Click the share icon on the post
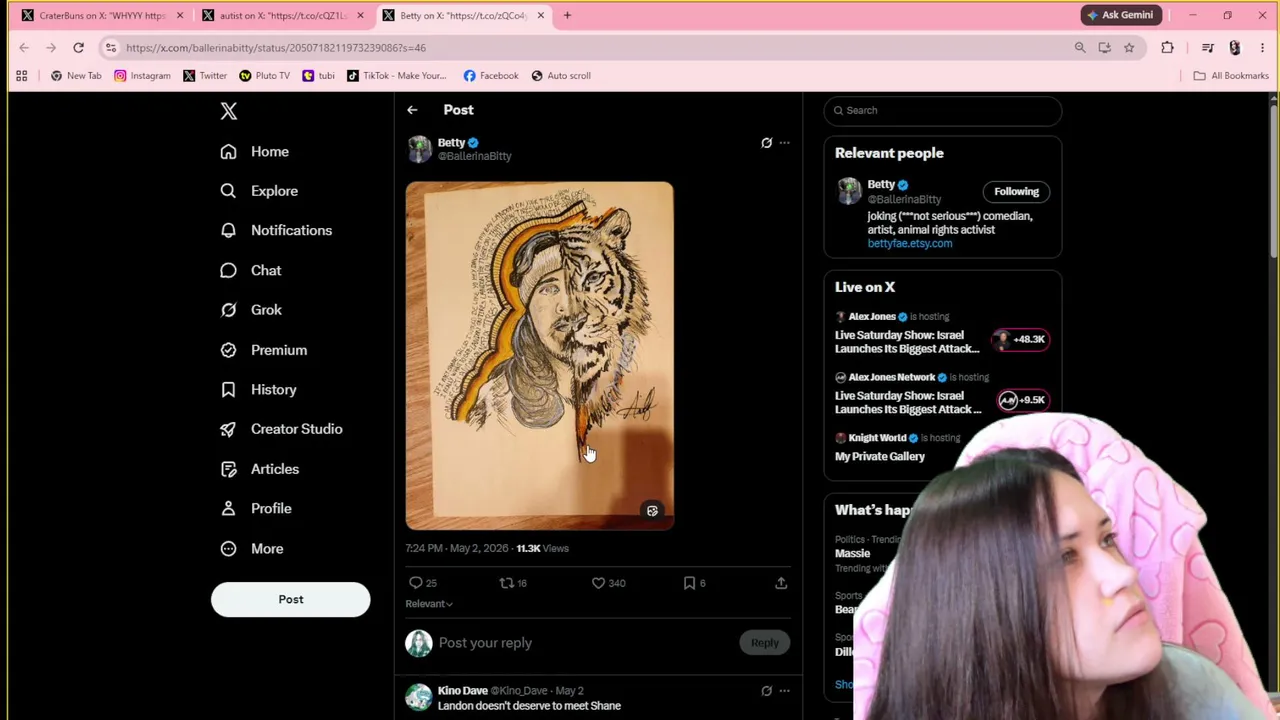Image resolution: width=1280 pixels, height=720 pixels. pyautogui.click(x=781, y=583)
